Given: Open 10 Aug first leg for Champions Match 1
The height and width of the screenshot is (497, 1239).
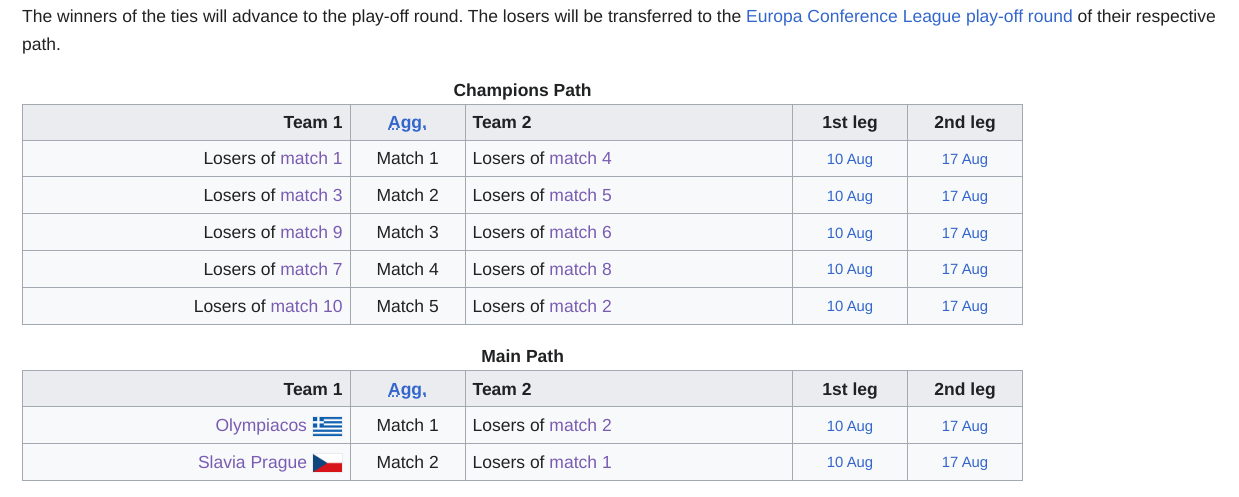Looking at the screenshot, I should click(x=849, y=159).
